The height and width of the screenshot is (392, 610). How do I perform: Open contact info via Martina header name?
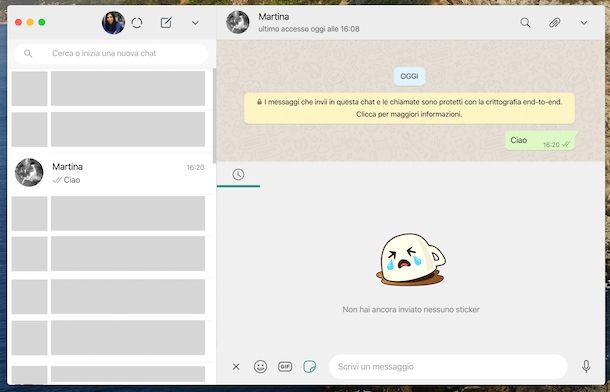point(273,17)
